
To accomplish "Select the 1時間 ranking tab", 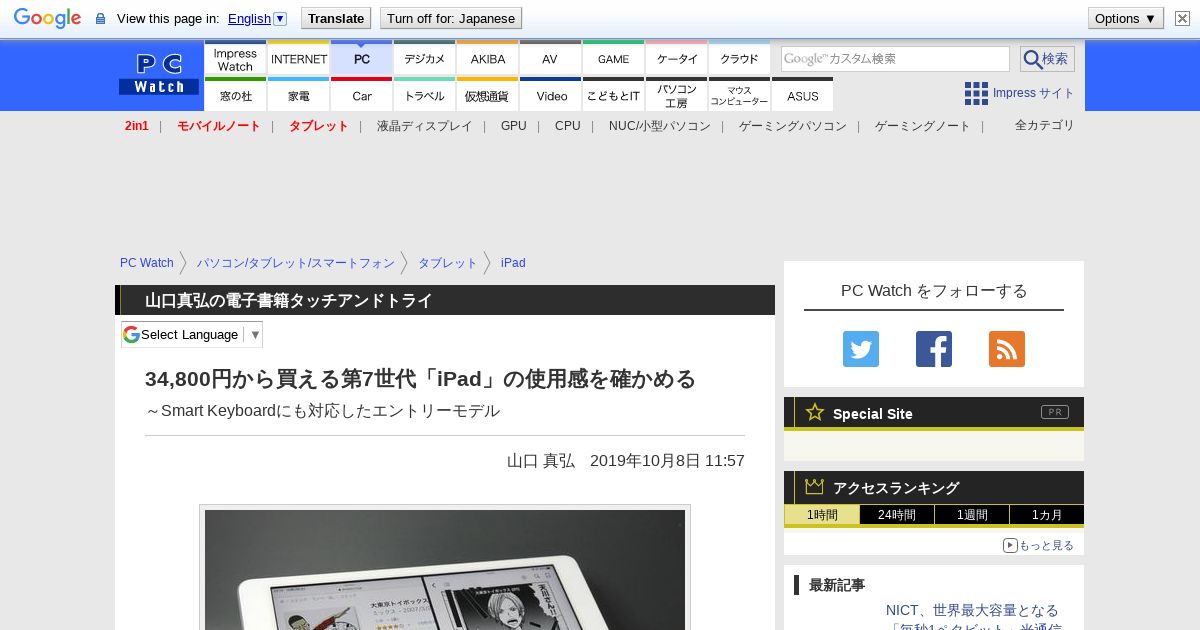I will click(x=822, y=515).
